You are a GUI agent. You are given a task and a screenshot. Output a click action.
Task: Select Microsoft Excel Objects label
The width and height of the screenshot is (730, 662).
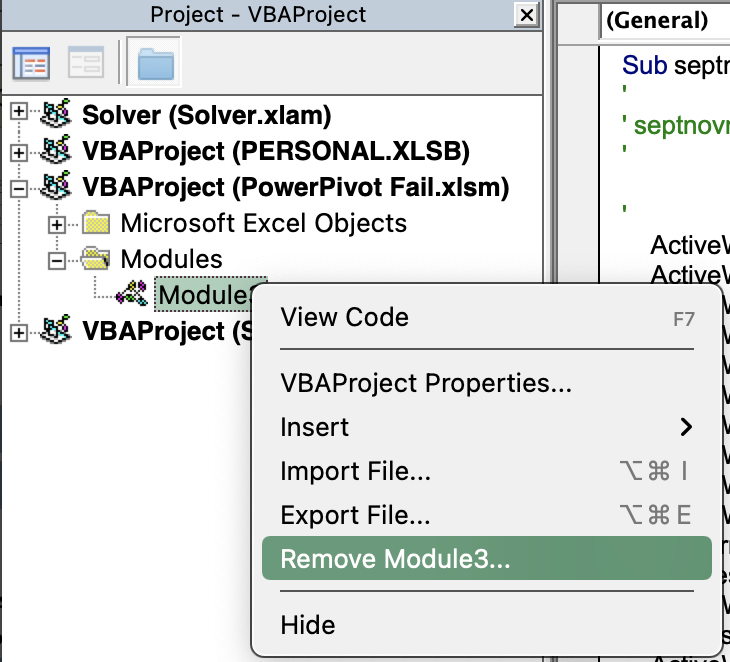click(264, 223)
